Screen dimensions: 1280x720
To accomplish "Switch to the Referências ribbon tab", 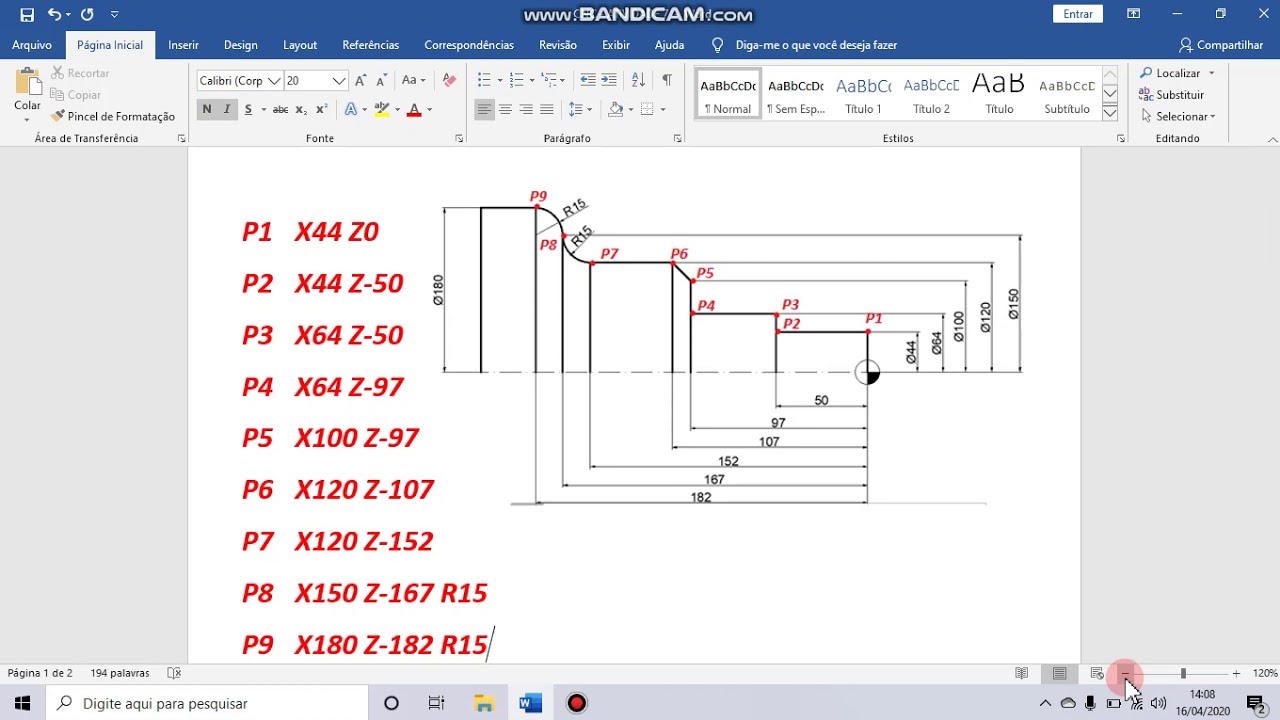I will (x=371, y=45).
